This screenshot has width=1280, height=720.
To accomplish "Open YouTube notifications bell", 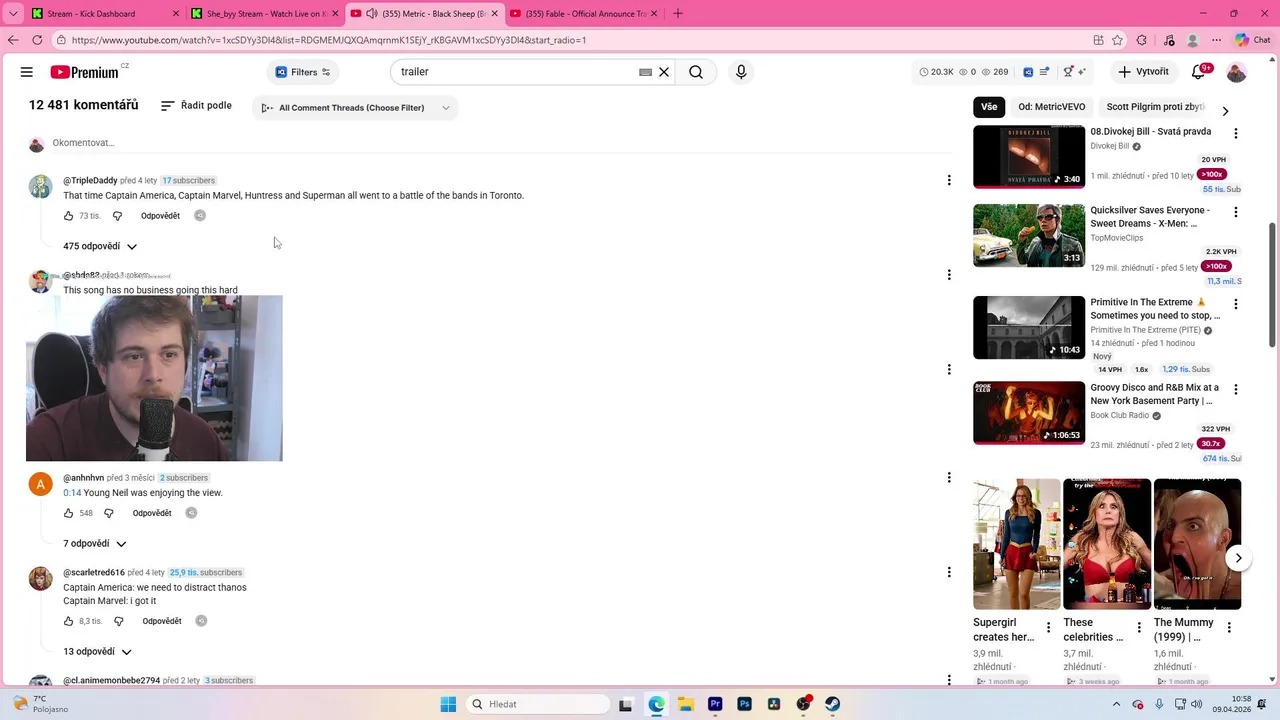I will (x=1199, y=72).
